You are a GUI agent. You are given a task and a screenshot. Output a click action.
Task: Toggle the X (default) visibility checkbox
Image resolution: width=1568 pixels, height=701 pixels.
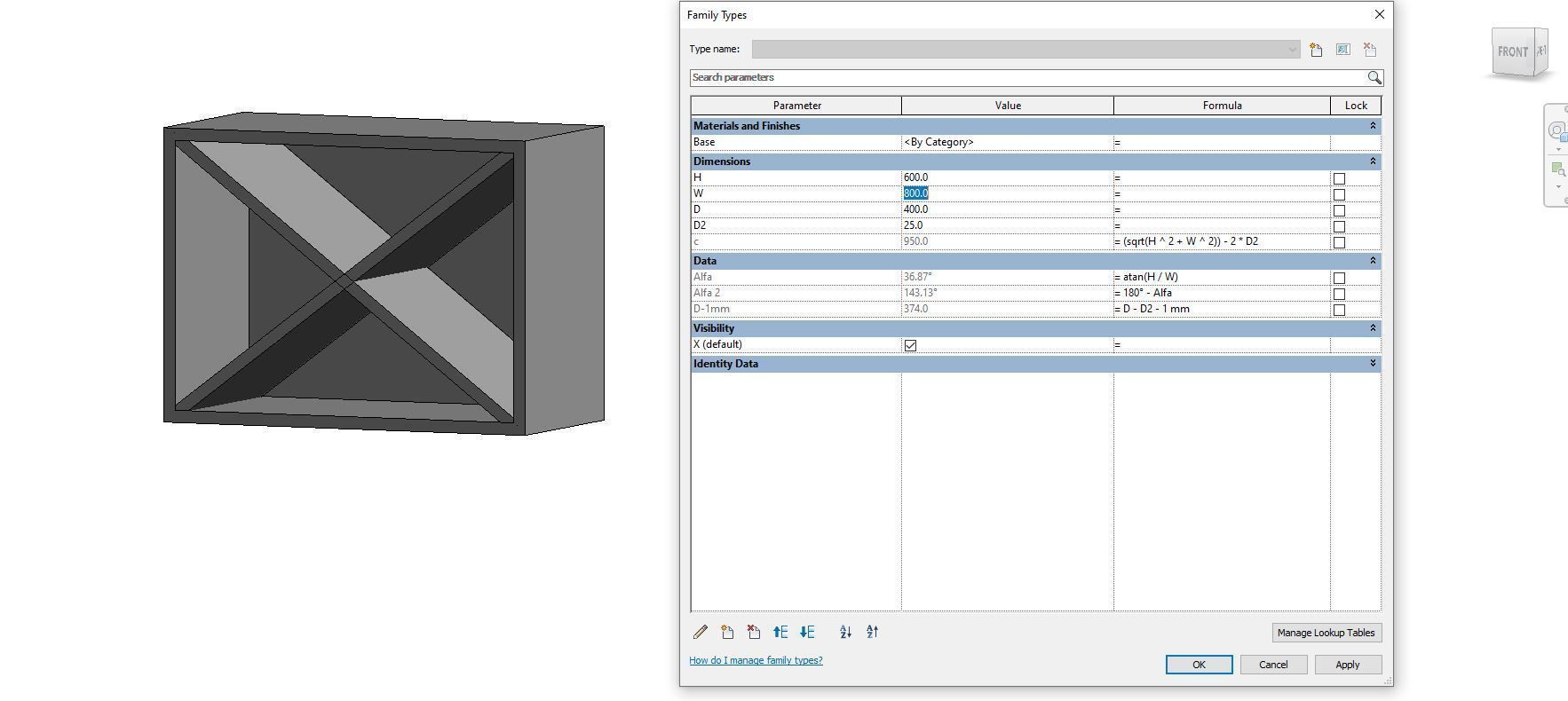tap(910, 345)
